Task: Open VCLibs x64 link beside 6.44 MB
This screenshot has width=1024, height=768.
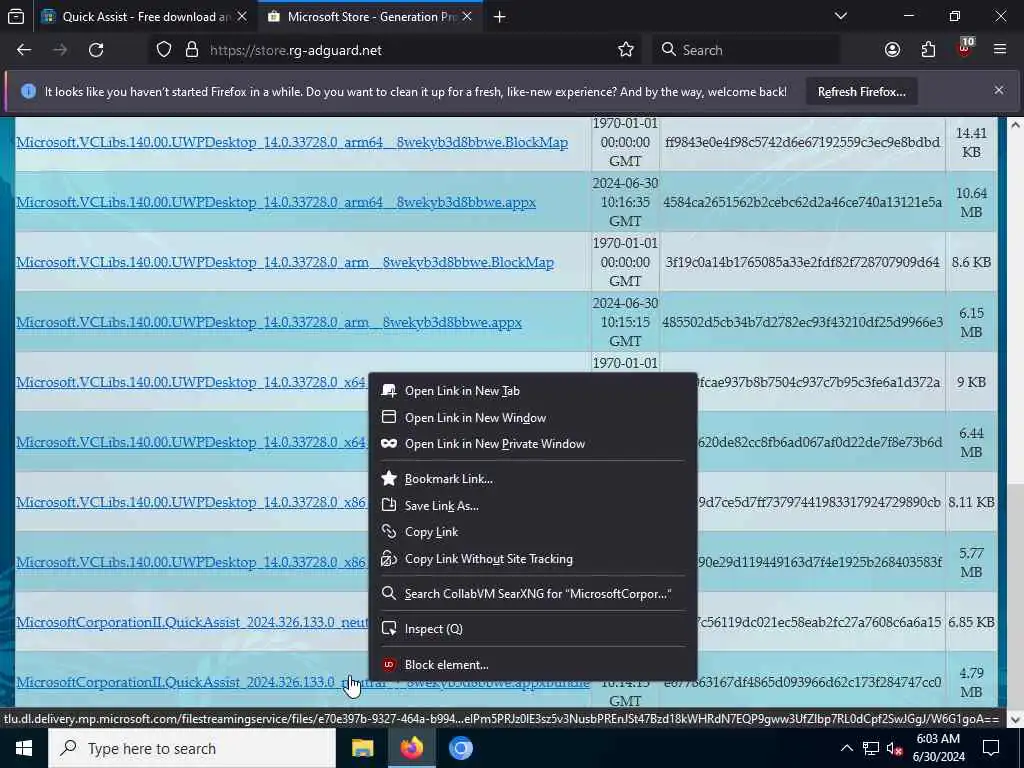Action: coord(192,442)
